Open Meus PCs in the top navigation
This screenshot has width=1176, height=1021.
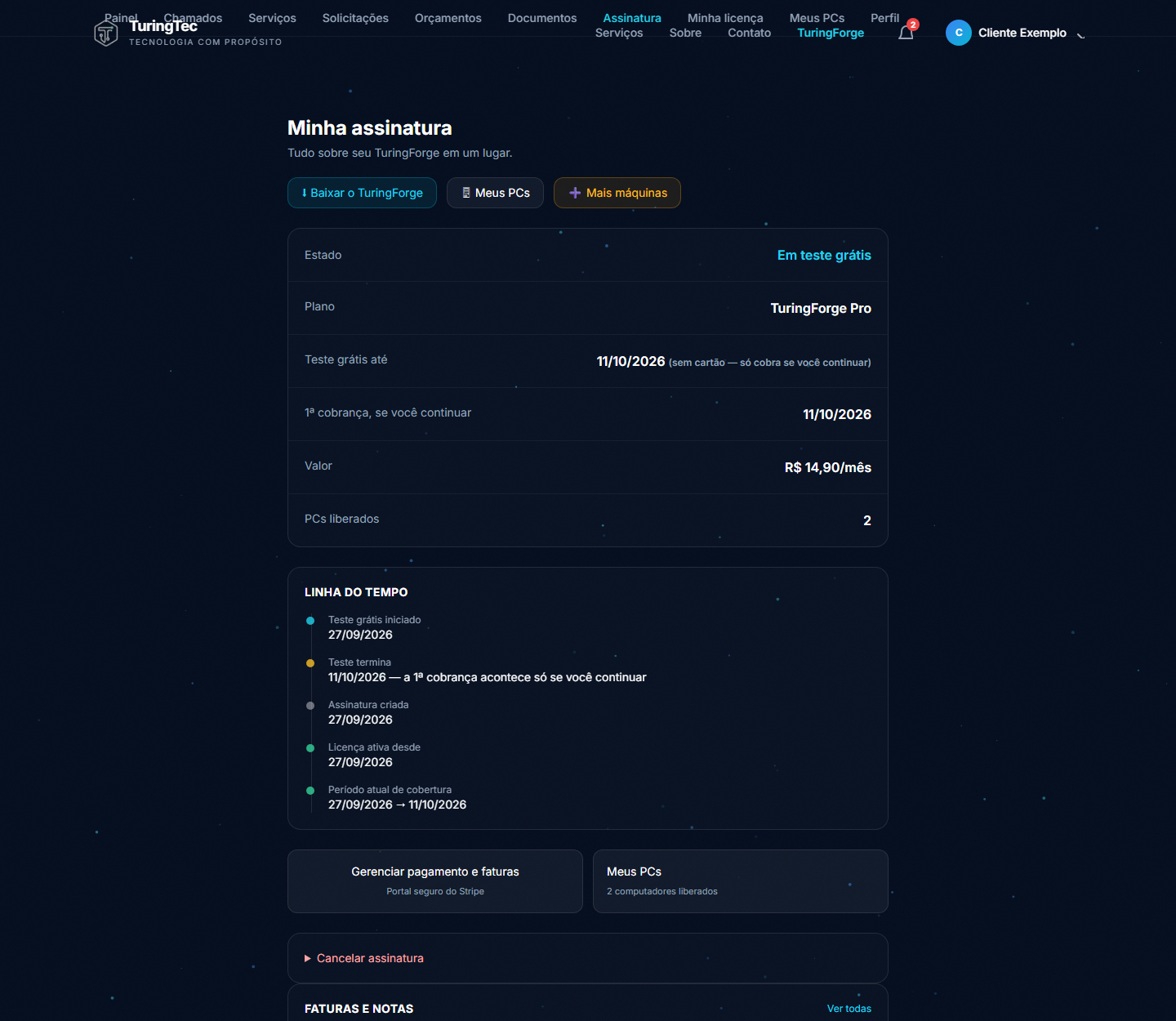coord(817,18)
